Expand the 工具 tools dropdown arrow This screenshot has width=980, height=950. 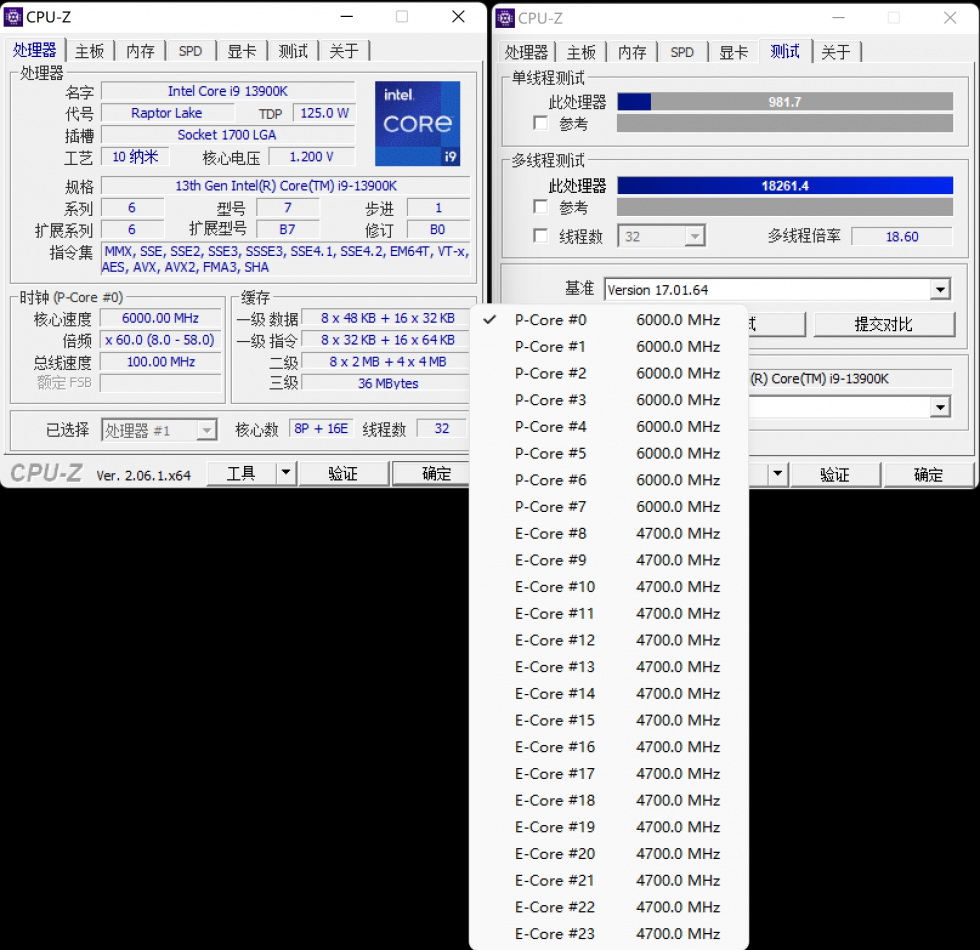coord(286,473)
